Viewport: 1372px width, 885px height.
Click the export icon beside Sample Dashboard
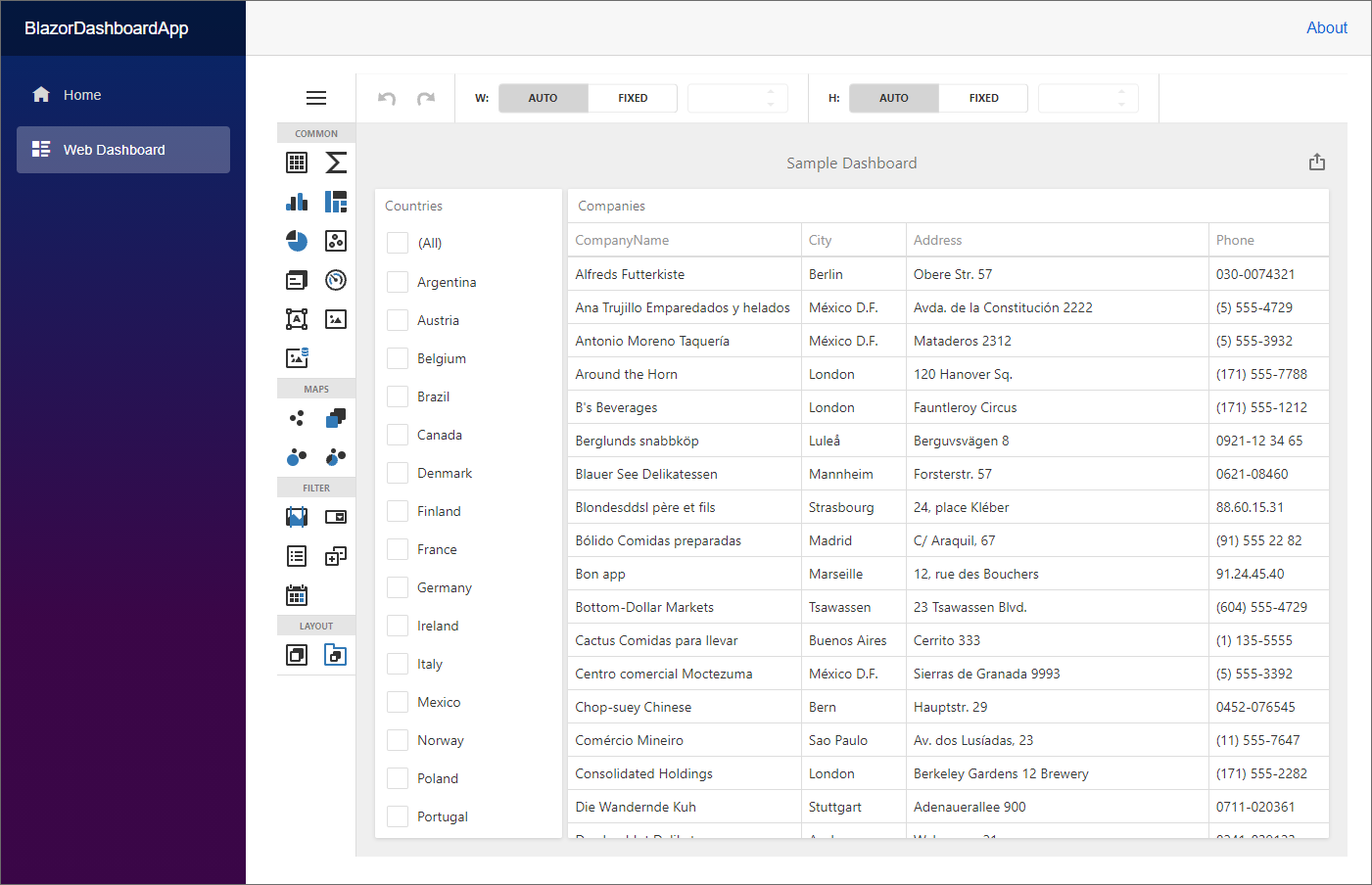click(1317, 162)
